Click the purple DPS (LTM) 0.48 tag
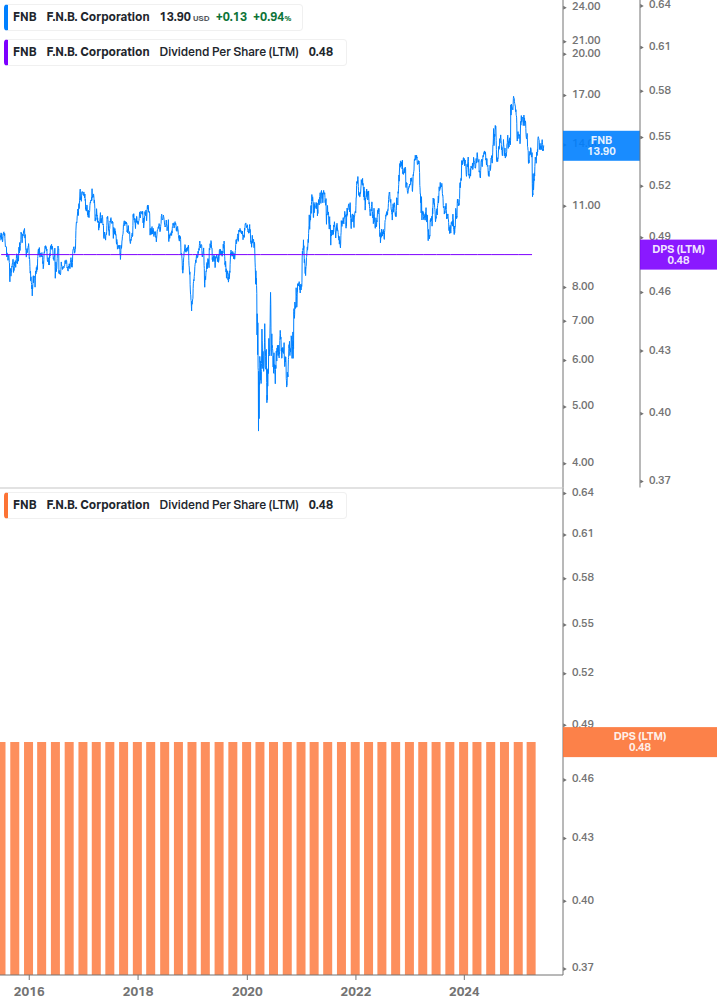The height and width of the screenshot is (1005, 717). point(678,254)
